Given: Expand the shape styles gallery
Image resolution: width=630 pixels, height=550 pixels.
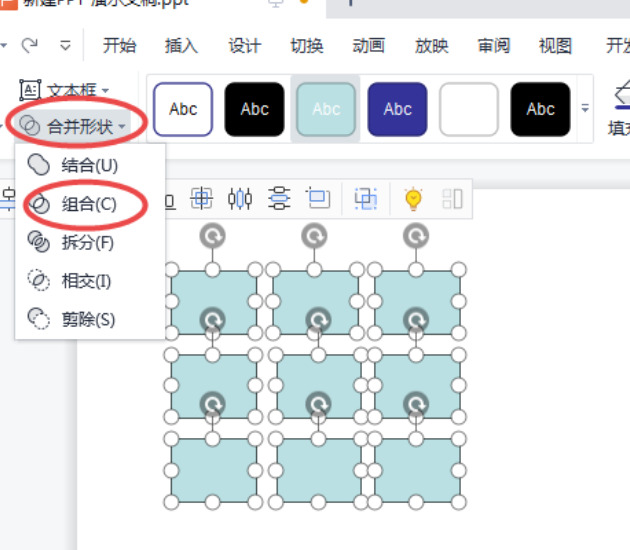Looking at the screenshot, I should tap(585, 108).
